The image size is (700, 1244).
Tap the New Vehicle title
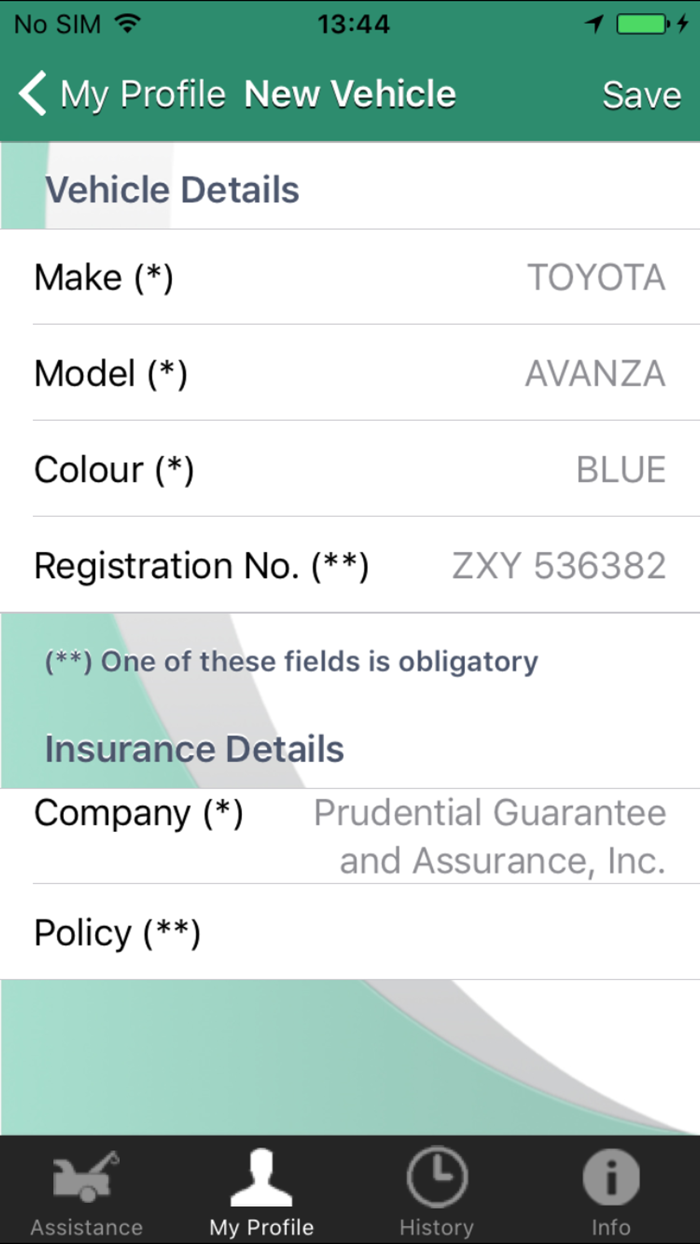[x=350, y=94]
